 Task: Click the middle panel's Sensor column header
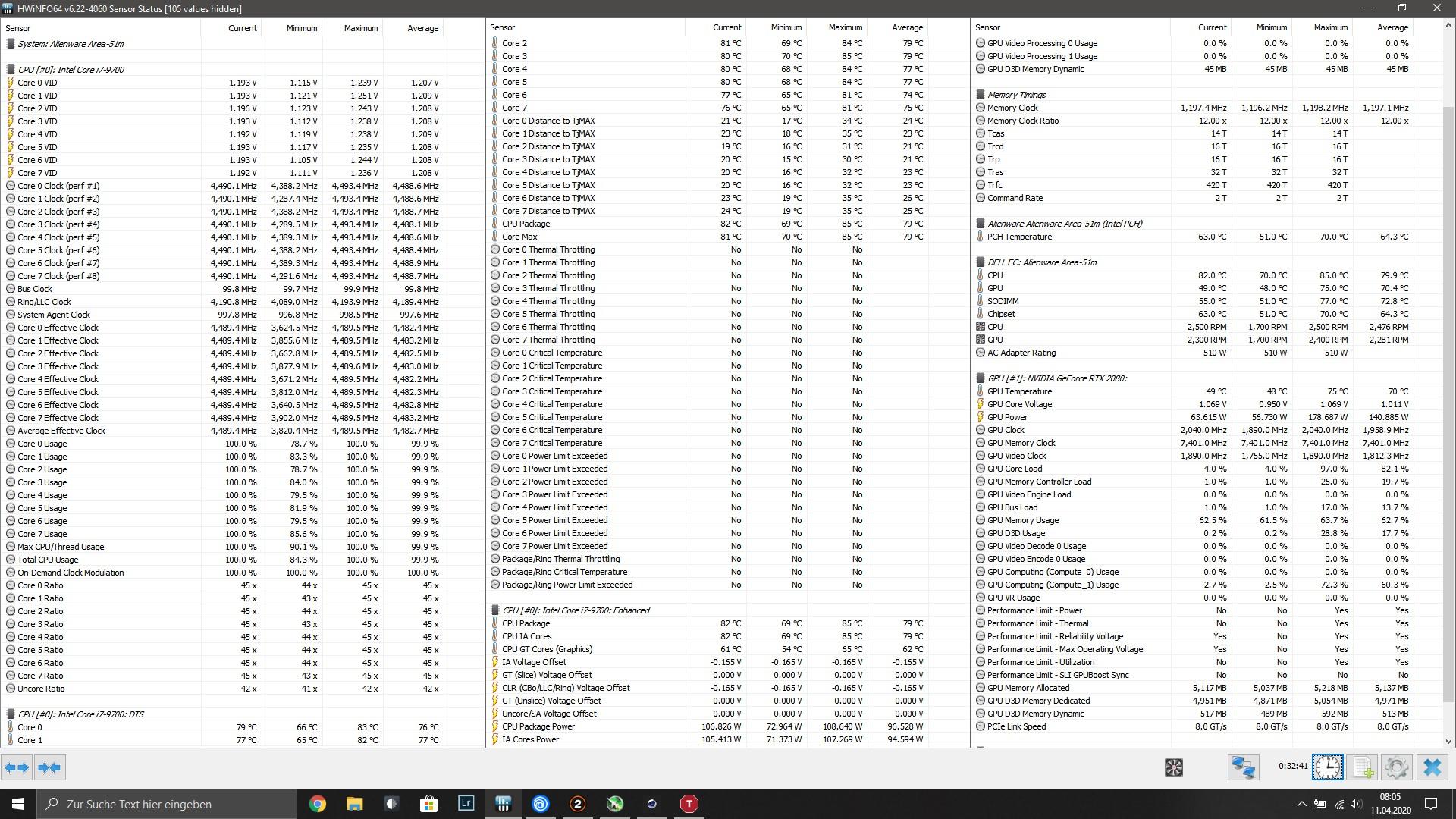coord(502,27)
